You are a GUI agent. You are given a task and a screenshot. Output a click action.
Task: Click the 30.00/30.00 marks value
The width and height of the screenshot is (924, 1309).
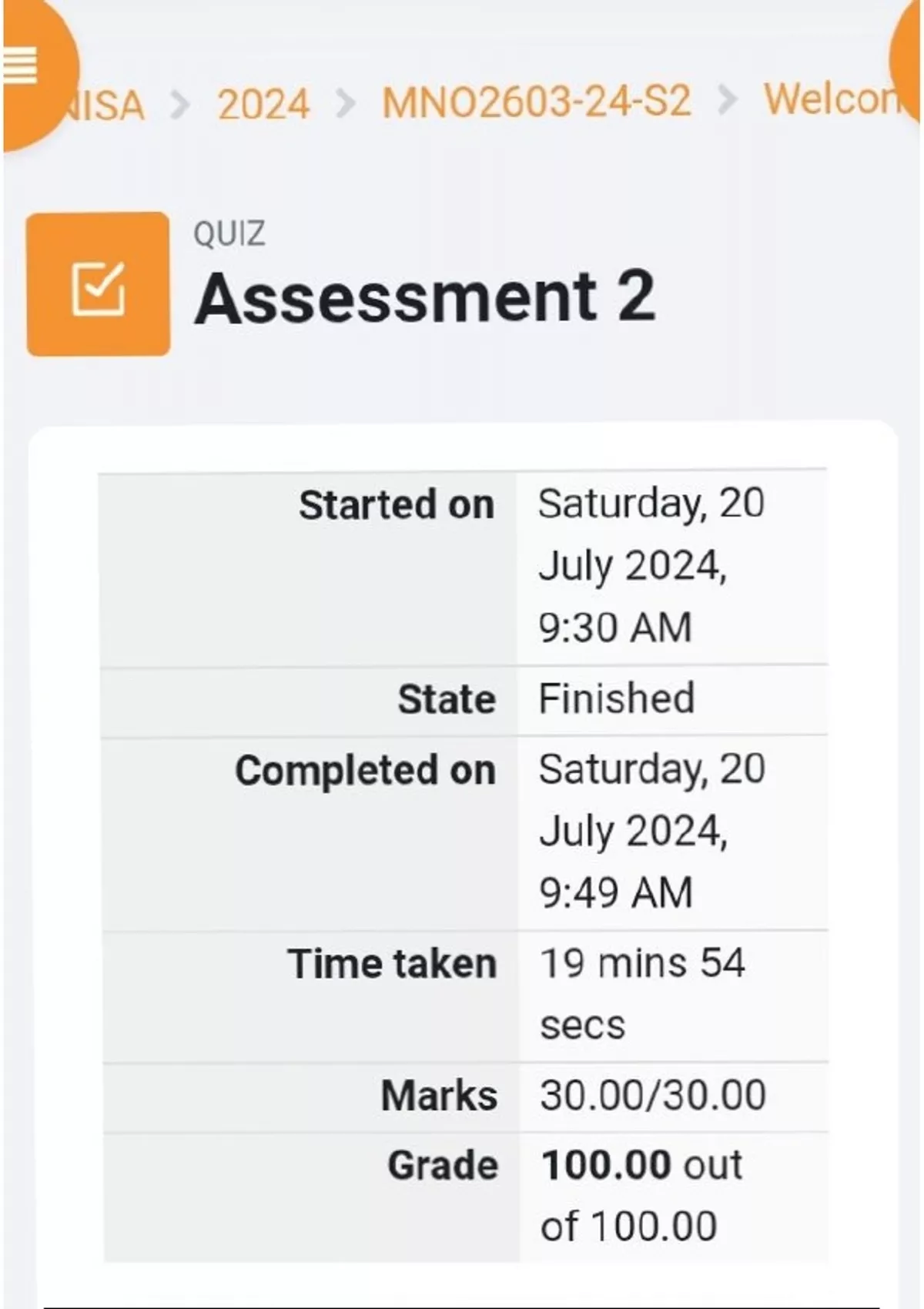point(652,1095)
